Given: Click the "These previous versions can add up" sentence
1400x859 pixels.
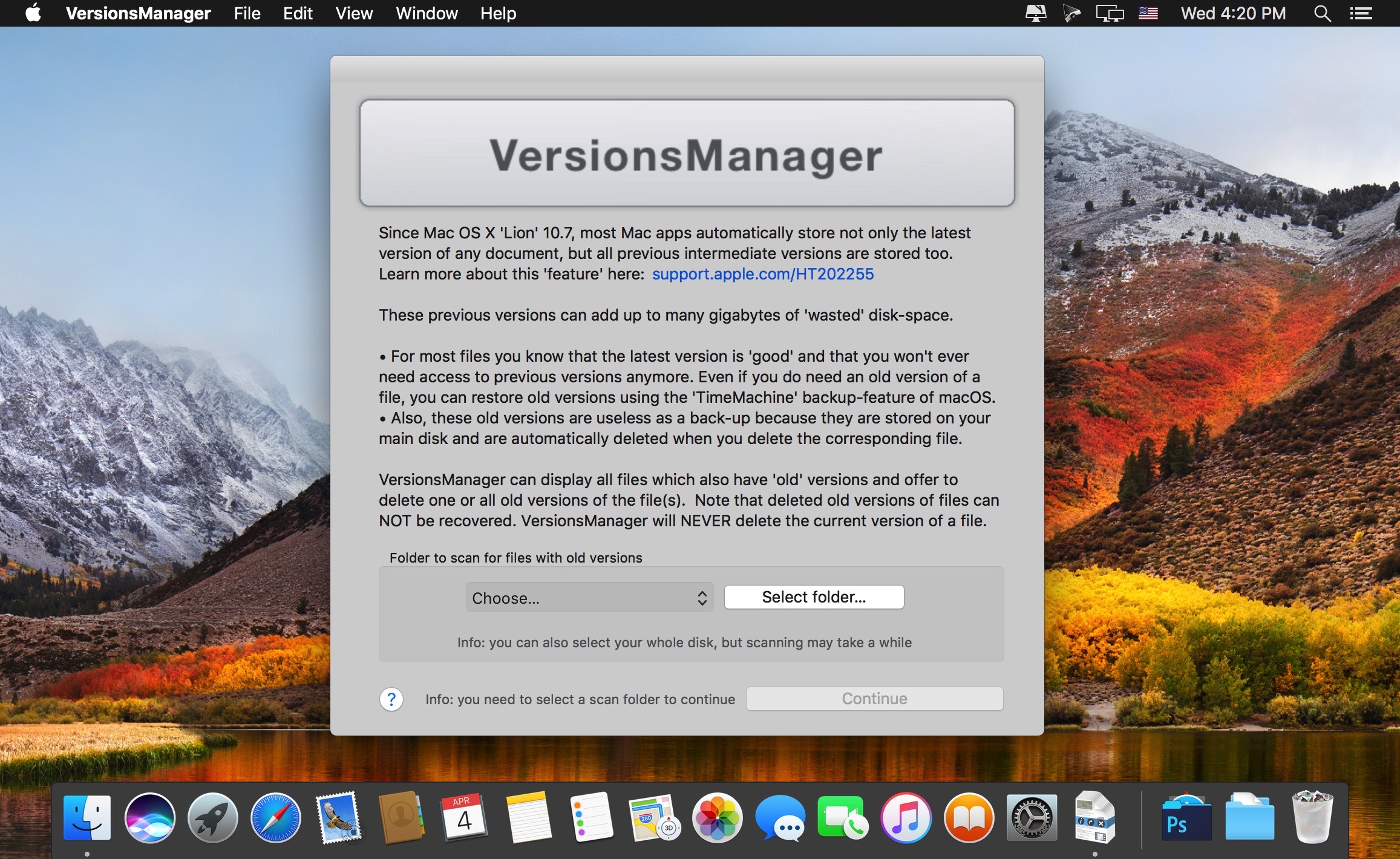Looking at the screenshot, I should click(x=666, y=315).
